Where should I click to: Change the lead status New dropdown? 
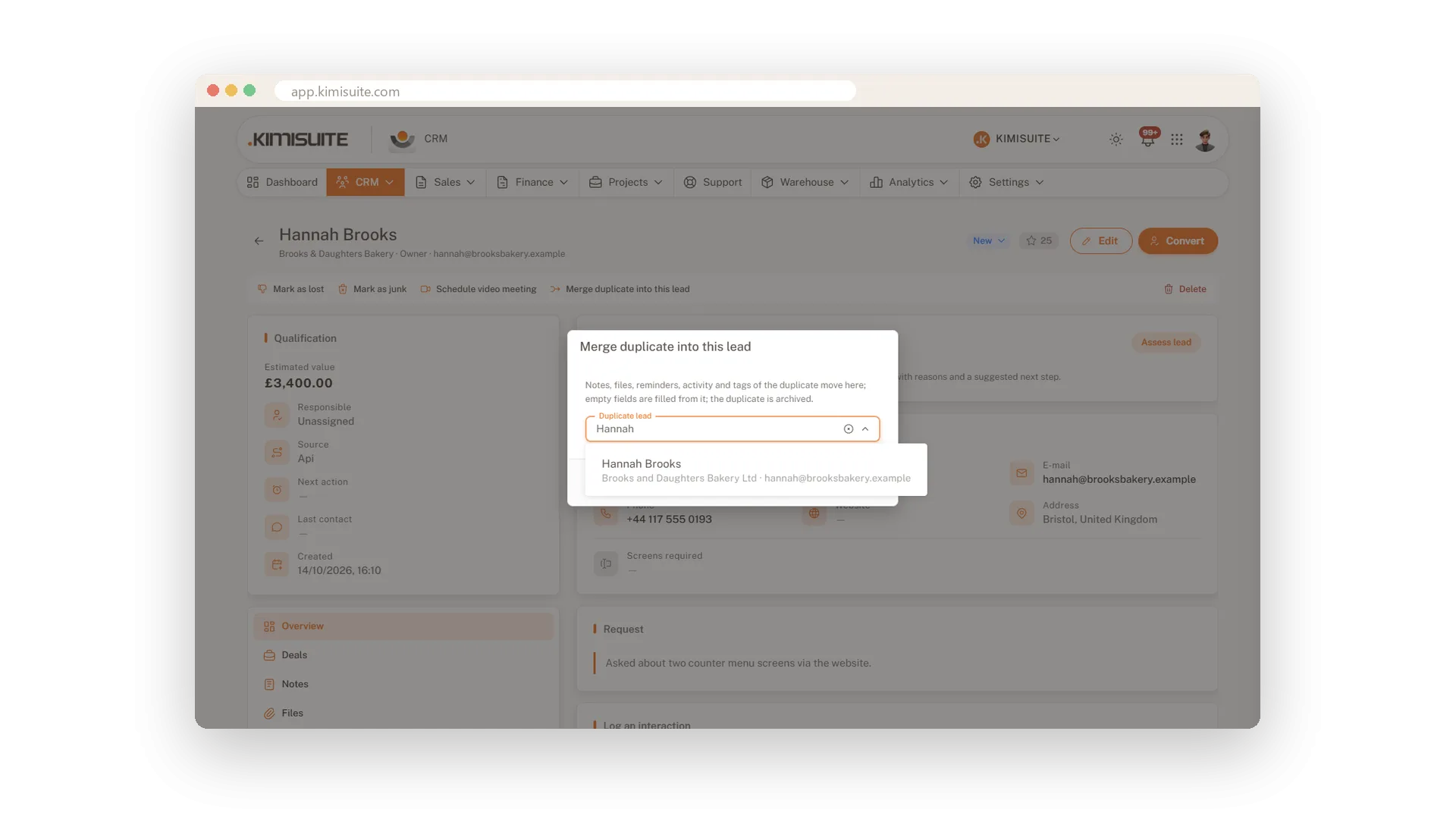[988, 241]
